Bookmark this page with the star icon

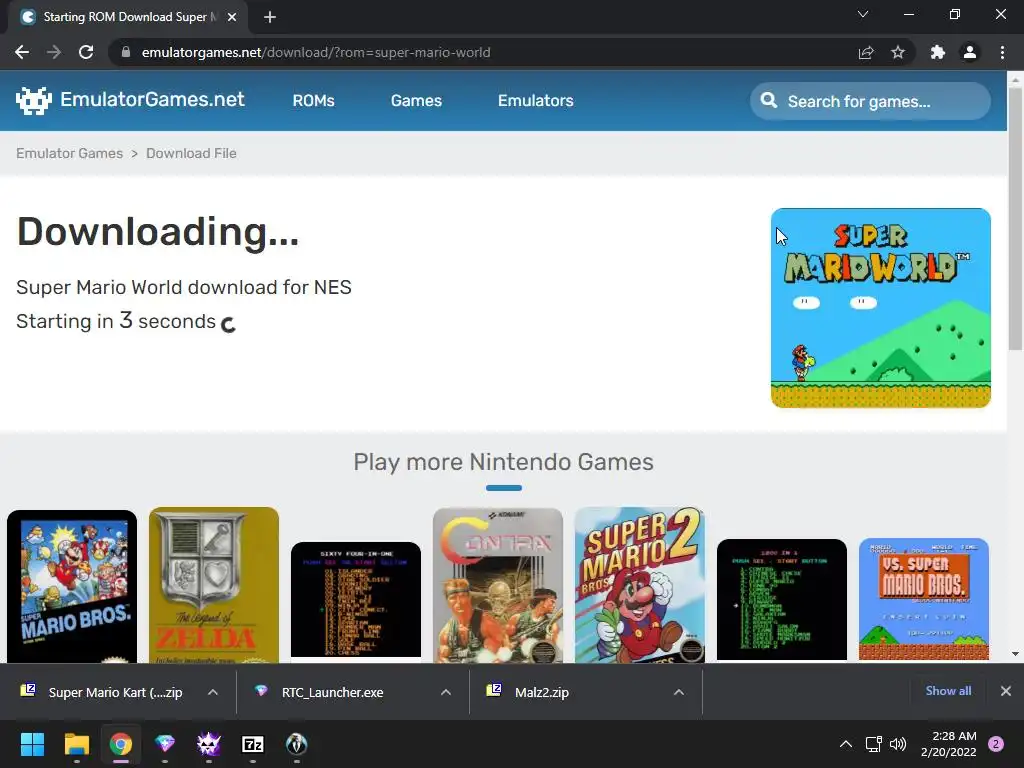pyautogui.click(x=898, y=52)
